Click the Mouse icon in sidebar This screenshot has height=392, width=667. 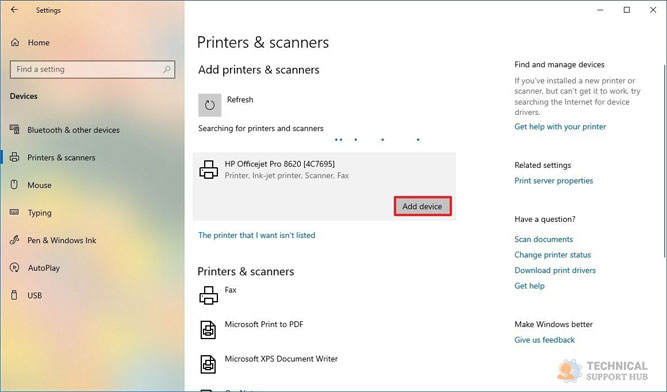(x=14, y=185)
